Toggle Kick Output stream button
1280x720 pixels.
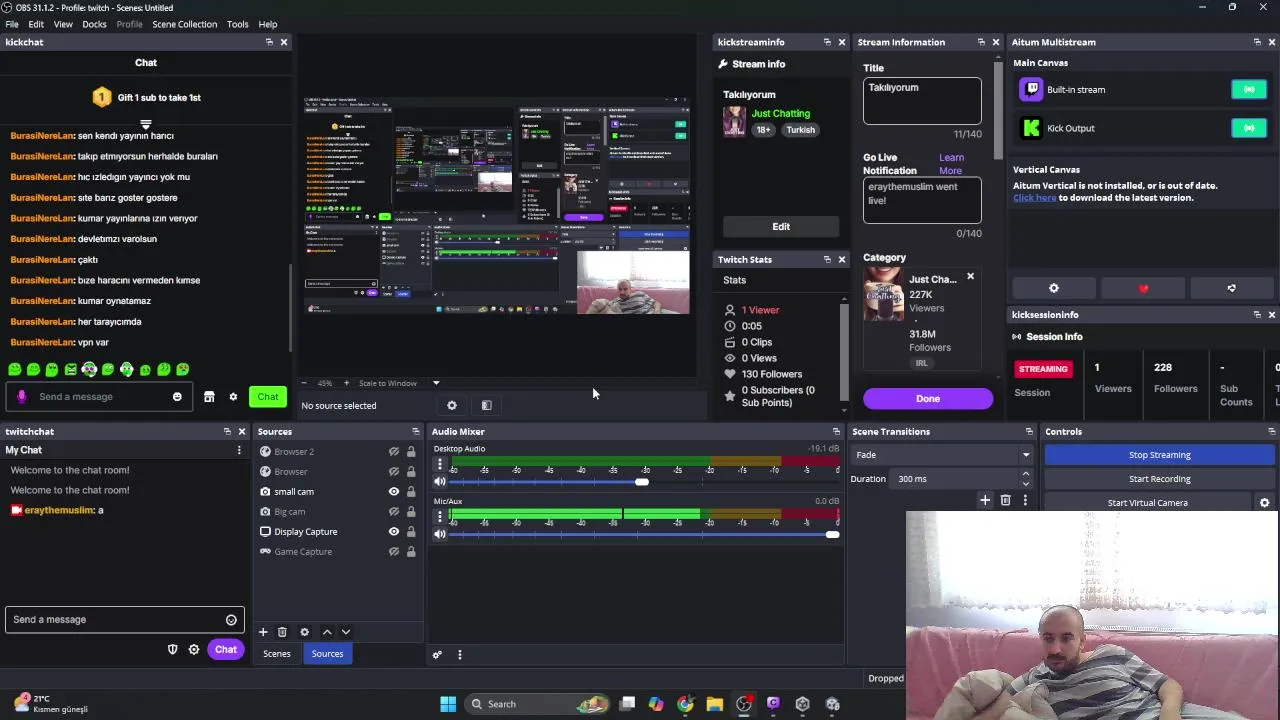(1249, 128)
